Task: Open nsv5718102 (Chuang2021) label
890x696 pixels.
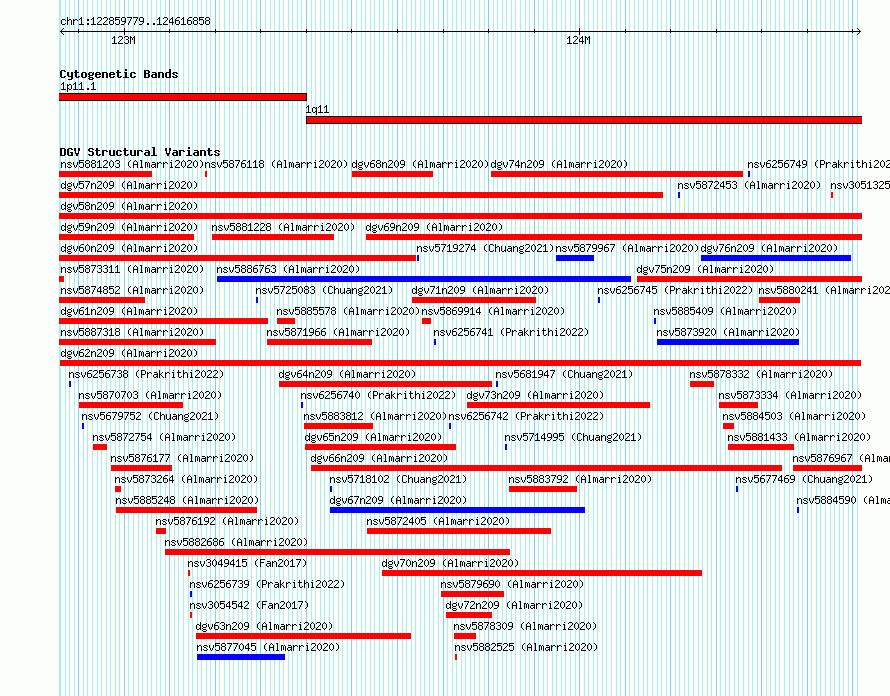Action: pos(398,479)
